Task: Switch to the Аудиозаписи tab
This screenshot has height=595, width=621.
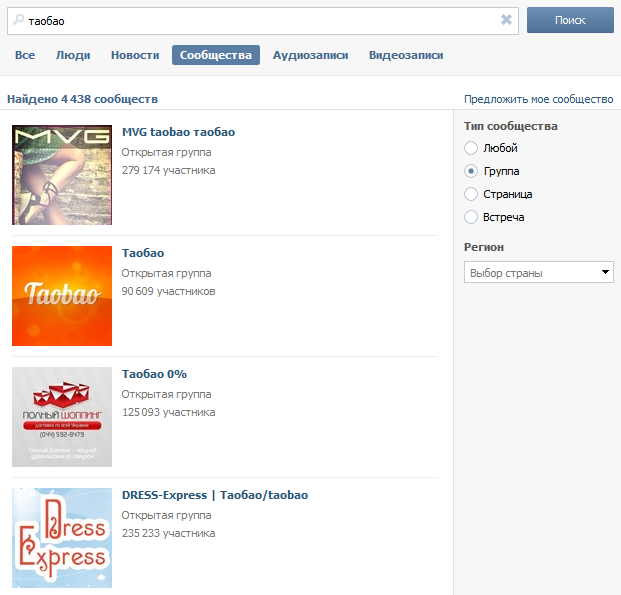Action: (310, 55)
